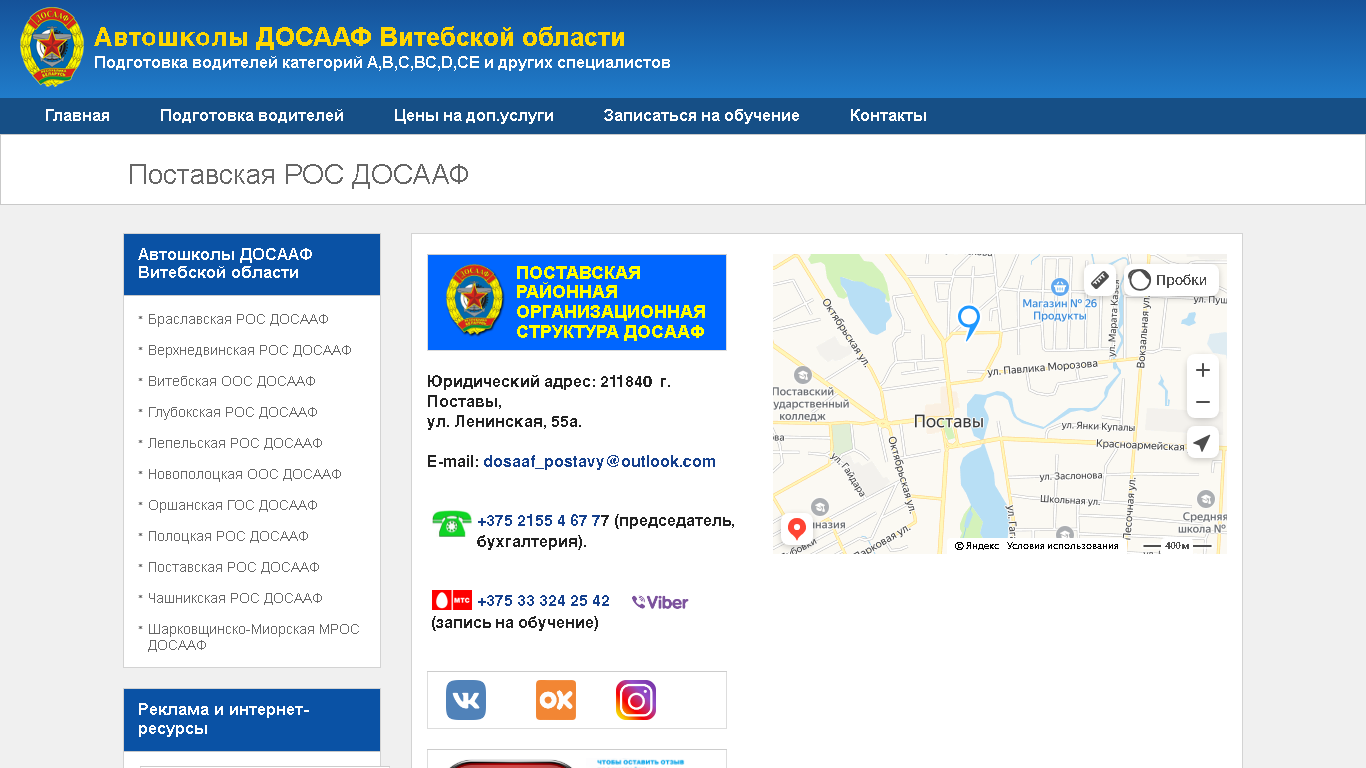Open Оршанская ГОС ДОСААФ link
This screenshot has height=768, width=1366.
[x=232, y=505]
